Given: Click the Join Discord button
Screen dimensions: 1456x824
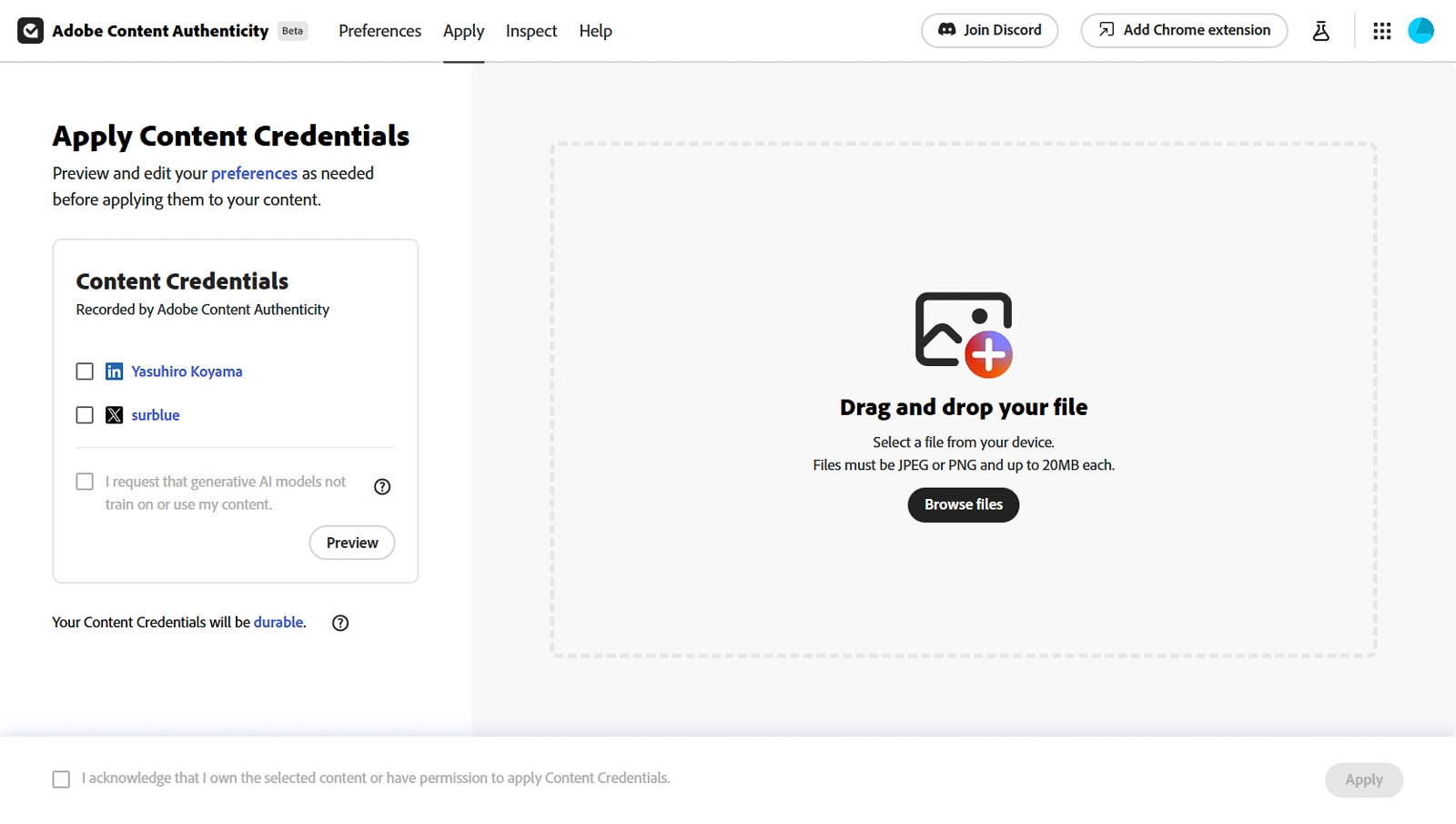Looking at the screenshot, I should coord(989,30).
